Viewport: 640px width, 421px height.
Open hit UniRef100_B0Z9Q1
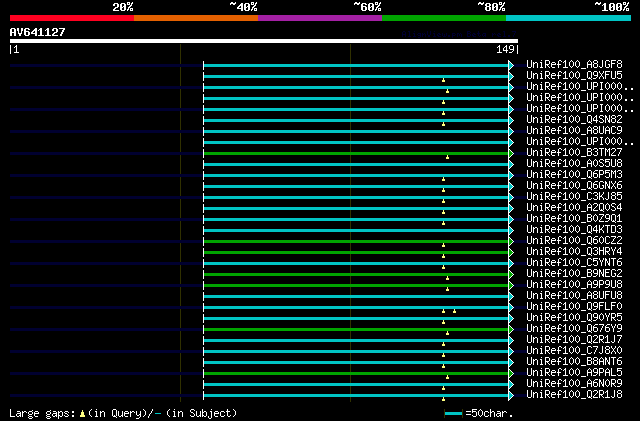pos(574,219)
